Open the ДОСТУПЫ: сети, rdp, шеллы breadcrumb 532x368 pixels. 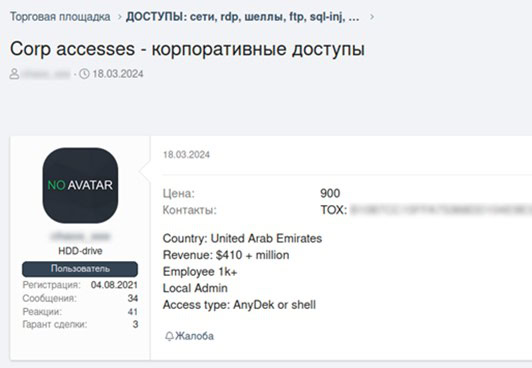point(243,17)
